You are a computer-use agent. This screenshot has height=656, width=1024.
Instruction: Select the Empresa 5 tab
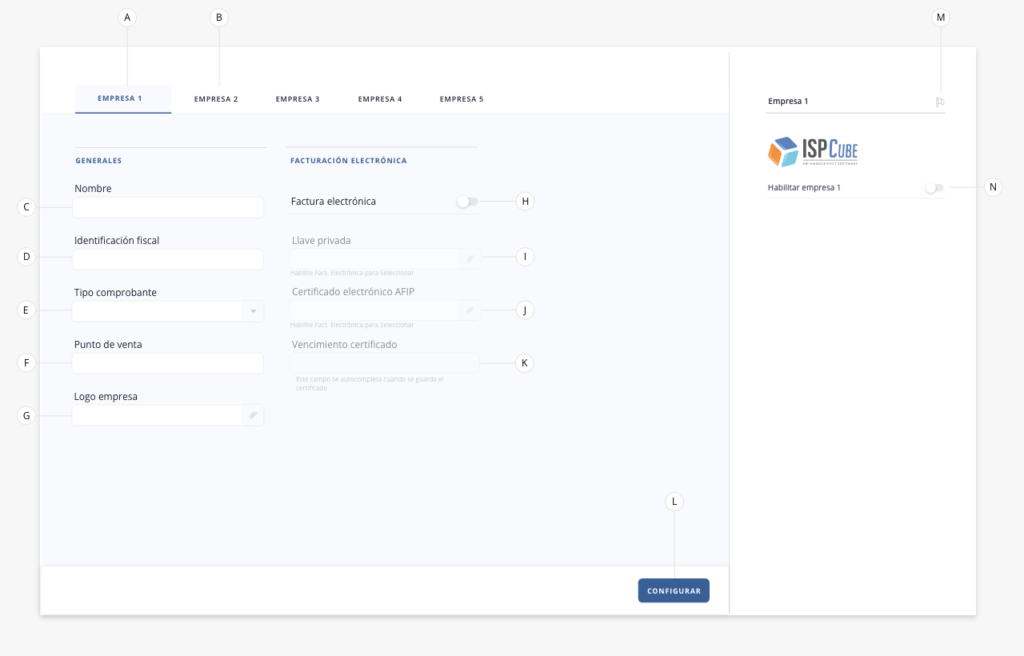[x=460, y=98]
